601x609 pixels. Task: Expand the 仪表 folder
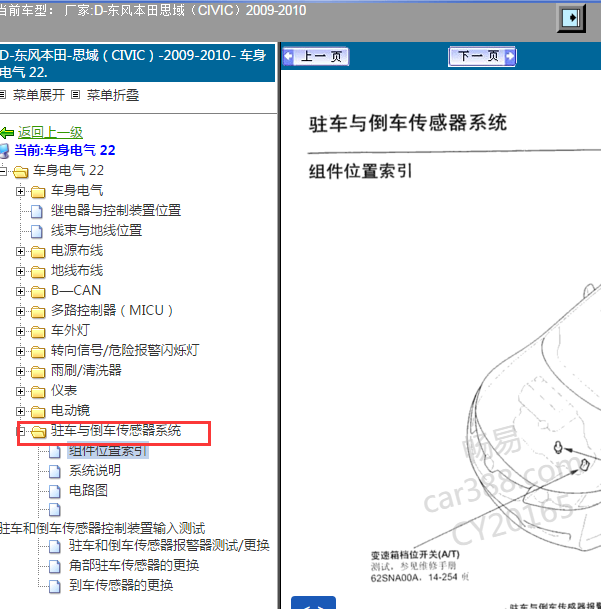pyautogui.click(x=20, y=391)
